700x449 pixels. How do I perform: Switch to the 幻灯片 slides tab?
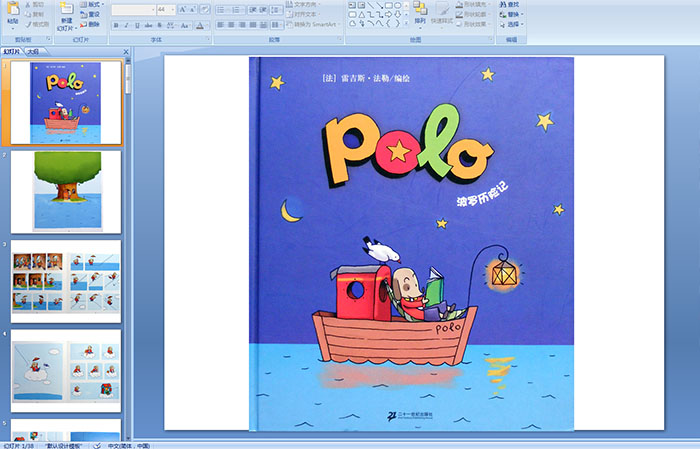pyautogui.click(x=12, y=52)
